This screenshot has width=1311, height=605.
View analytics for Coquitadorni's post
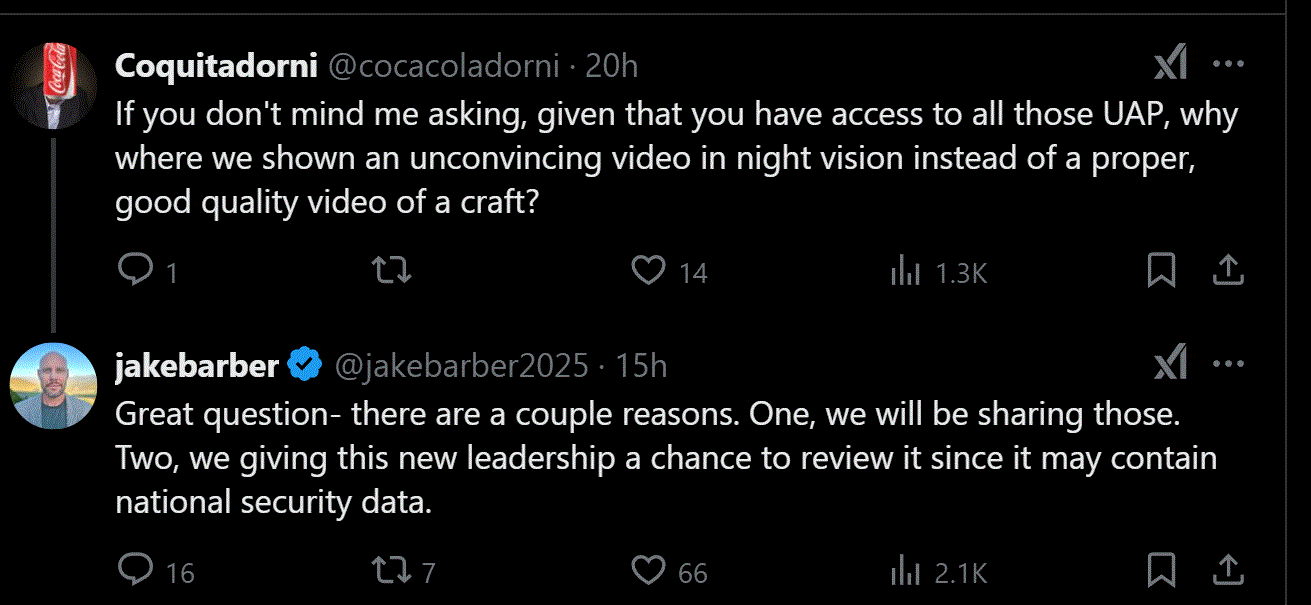click(x=905, y=271)
